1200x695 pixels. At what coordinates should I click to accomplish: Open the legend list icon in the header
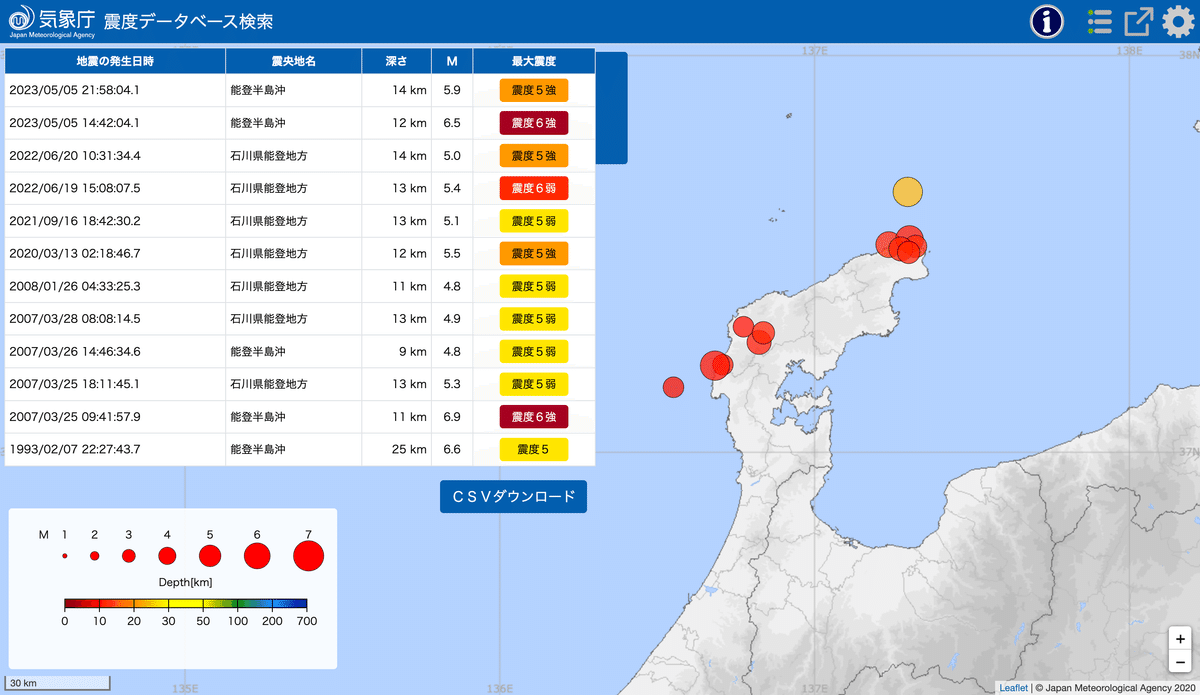[x=1098, y=20]
